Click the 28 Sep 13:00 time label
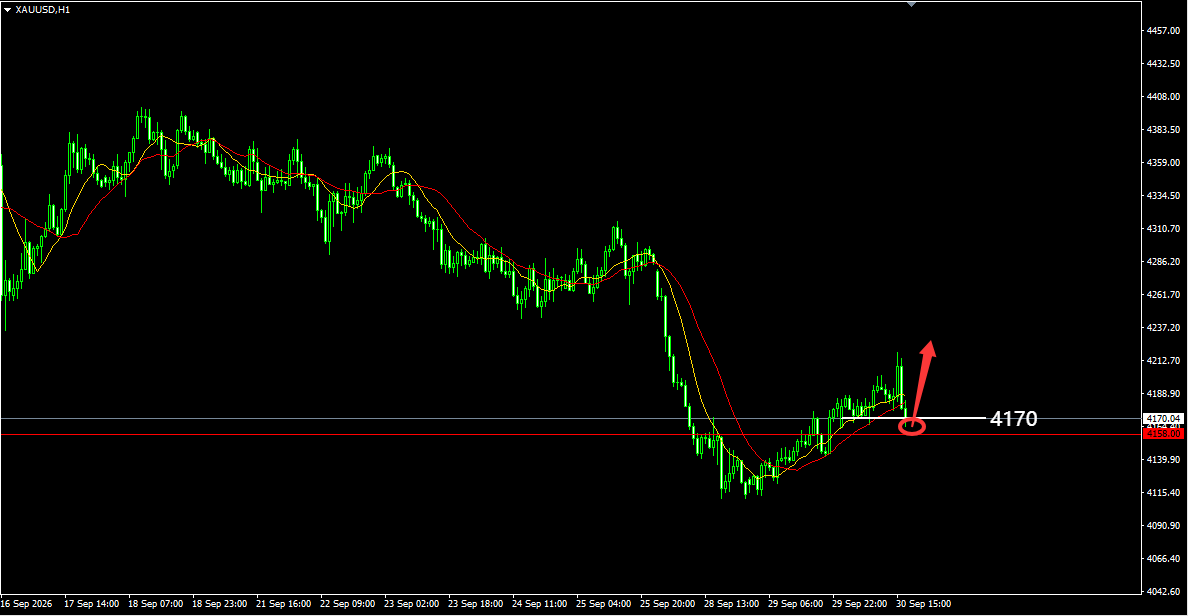The image size is (1188, 616). (732, 604)
